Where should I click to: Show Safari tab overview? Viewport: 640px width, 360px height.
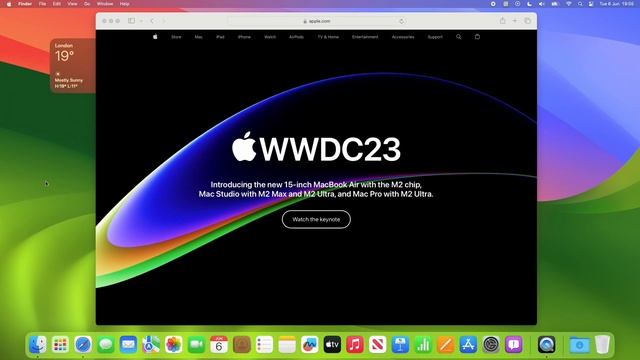point(528,21)
